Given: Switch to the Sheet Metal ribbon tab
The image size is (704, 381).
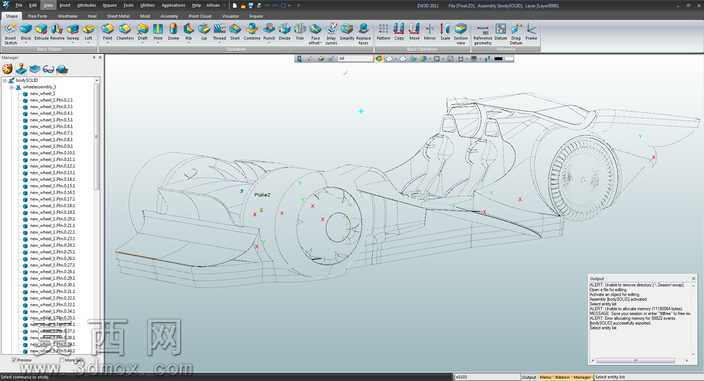Looking at the screenshot, I should click(118, 16).
